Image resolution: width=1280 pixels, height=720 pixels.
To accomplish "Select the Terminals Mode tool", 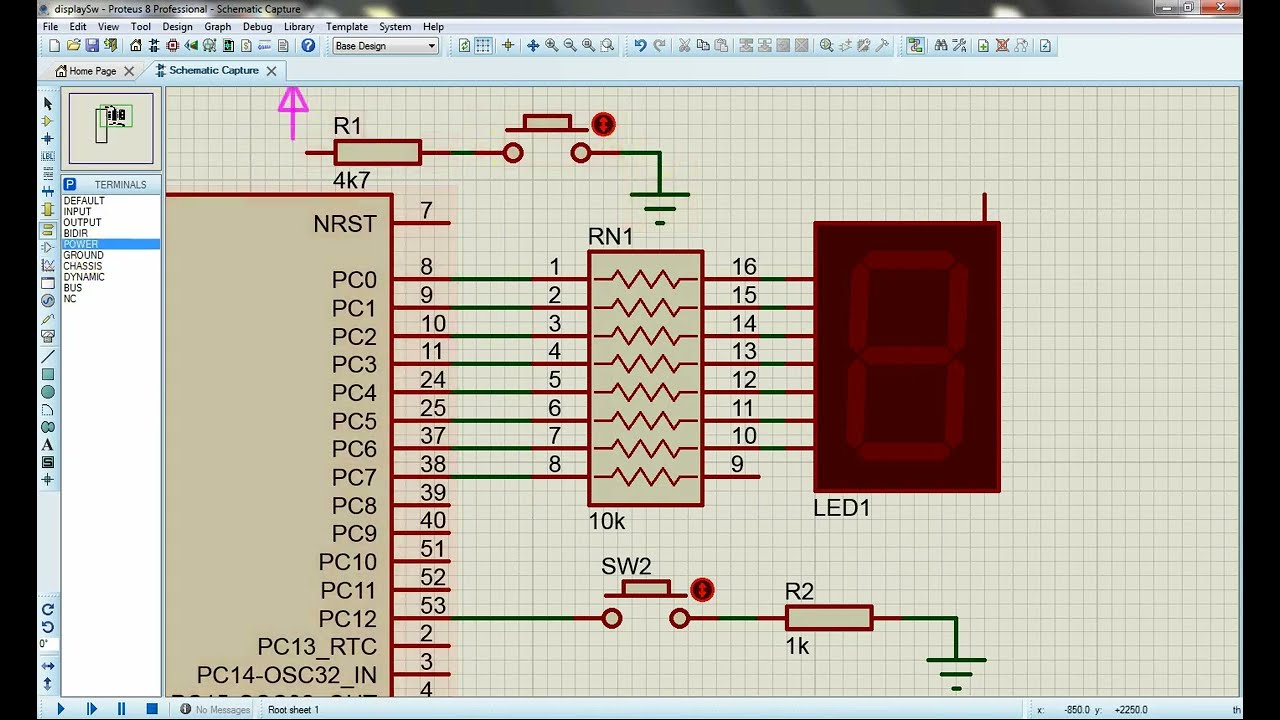I will (47, 229).
